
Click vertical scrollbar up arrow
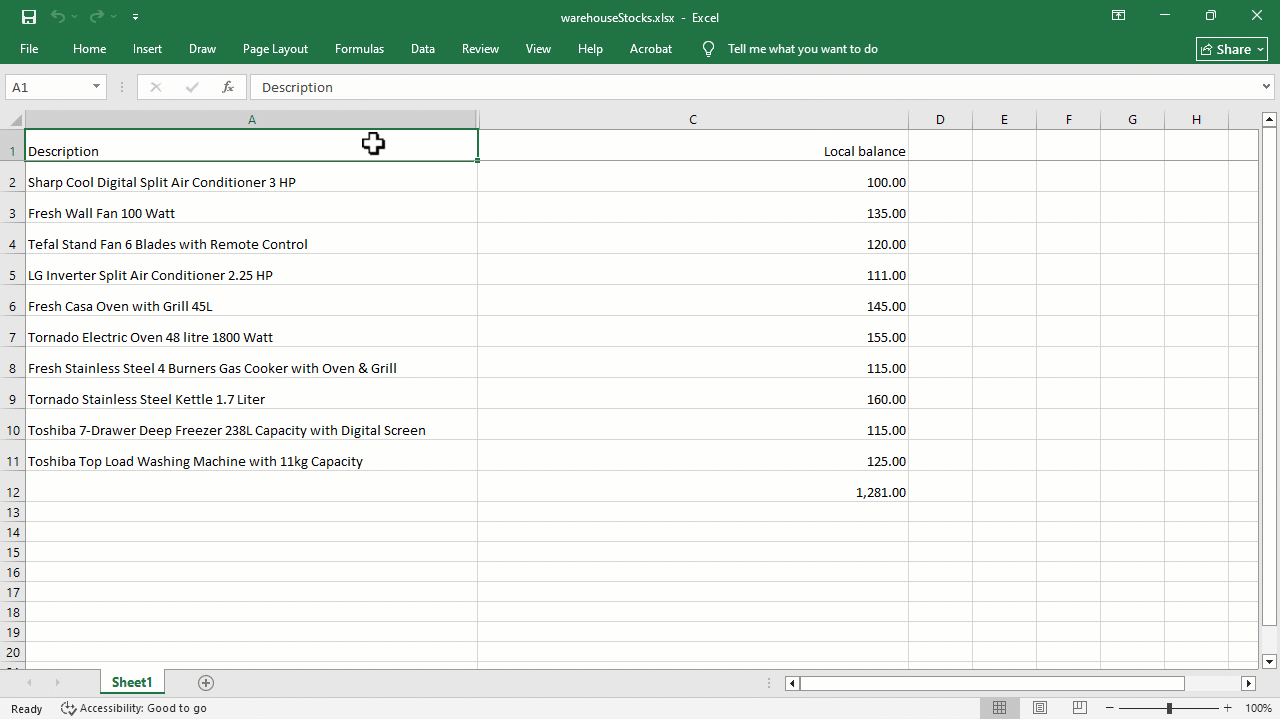(1269, 120)
